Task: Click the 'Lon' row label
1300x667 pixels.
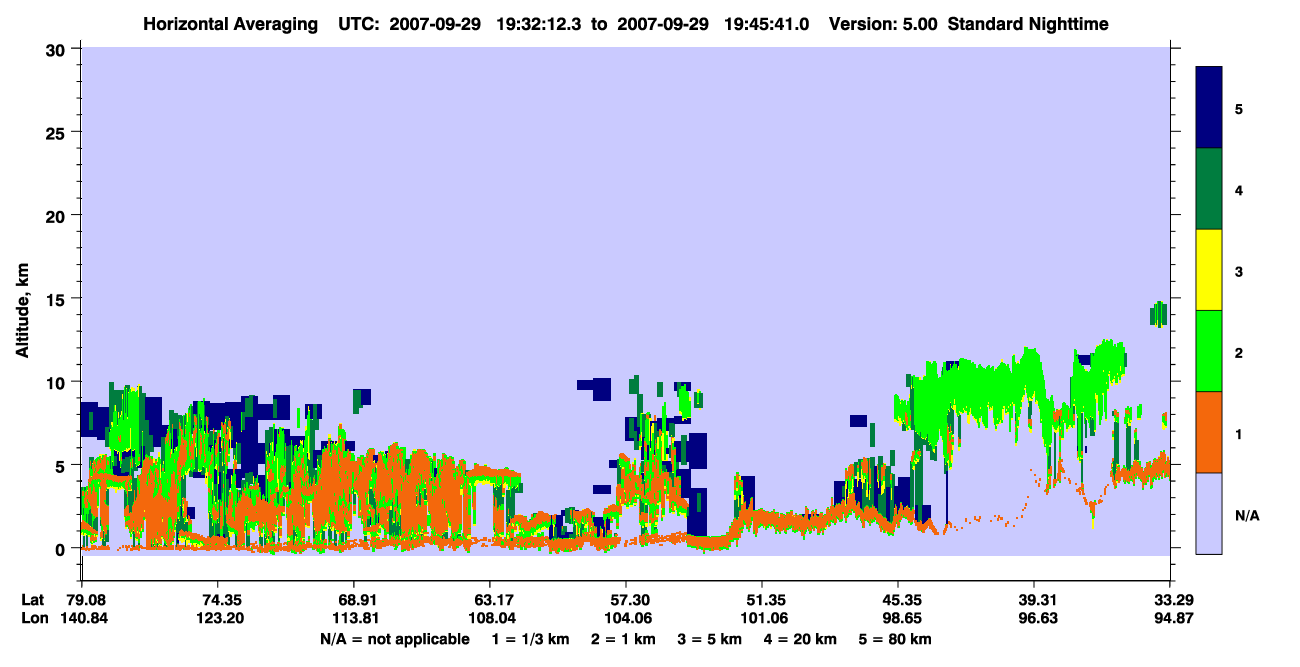Action: pyautogui.click(x=33, y=618)
